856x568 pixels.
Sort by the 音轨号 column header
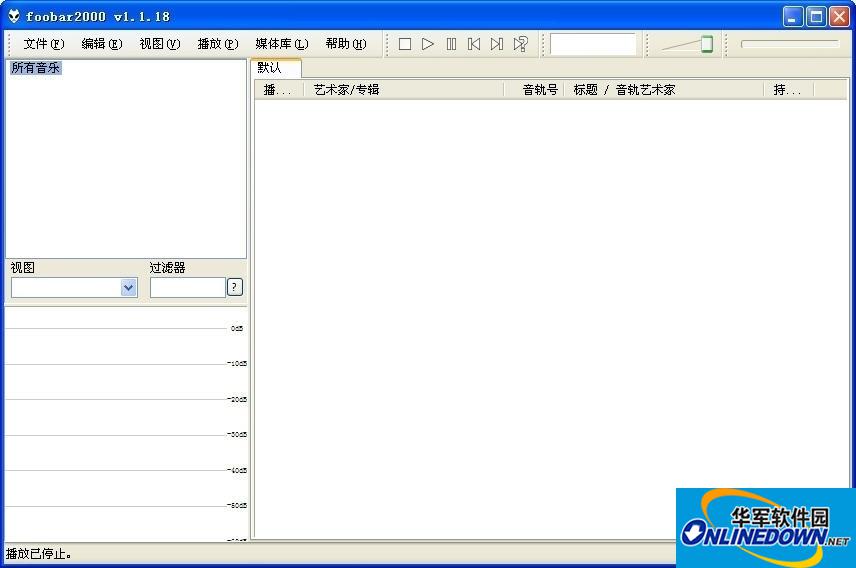coord(534,90)
